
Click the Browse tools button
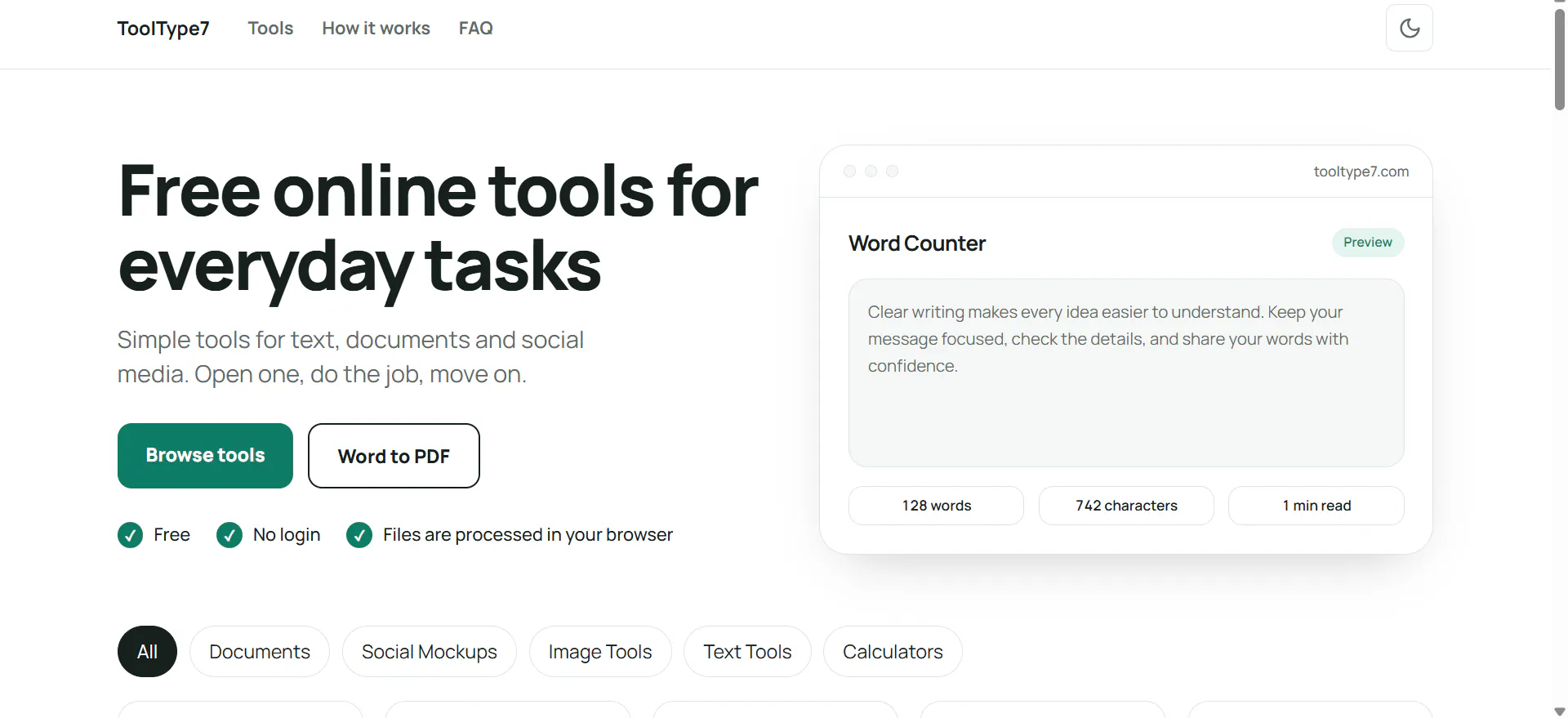click(205, 456)
